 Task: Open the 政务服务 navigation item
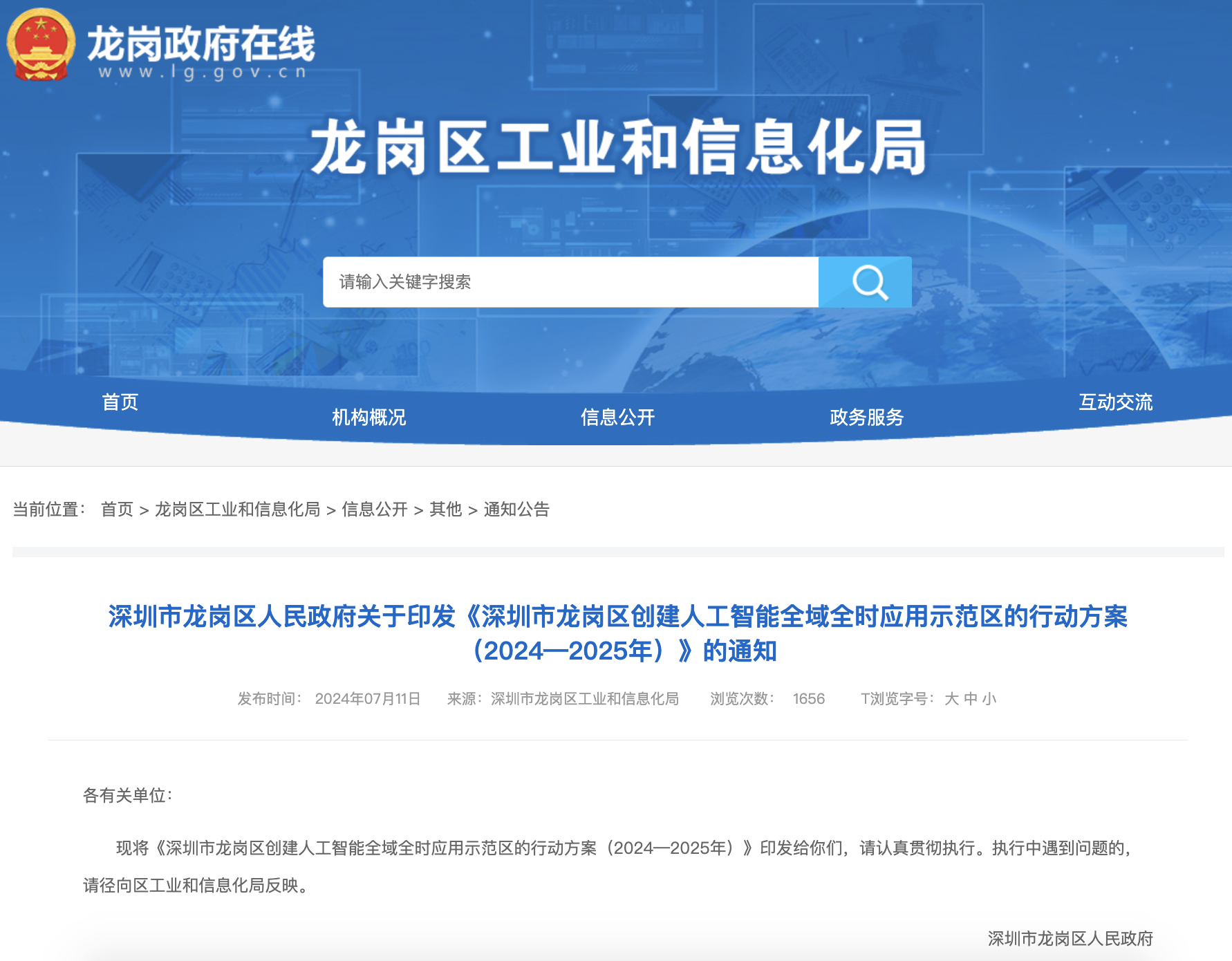867,417
